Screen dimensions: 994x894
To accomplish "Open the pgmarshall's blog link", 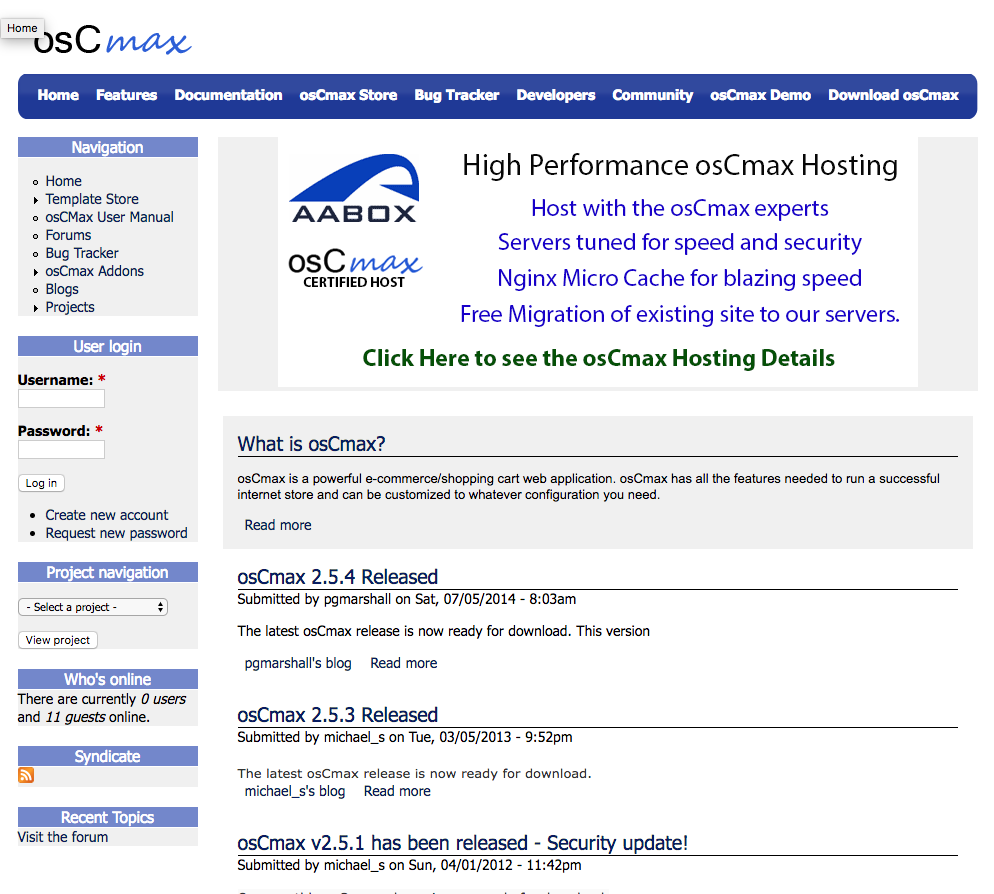I will tap(298, 663).
